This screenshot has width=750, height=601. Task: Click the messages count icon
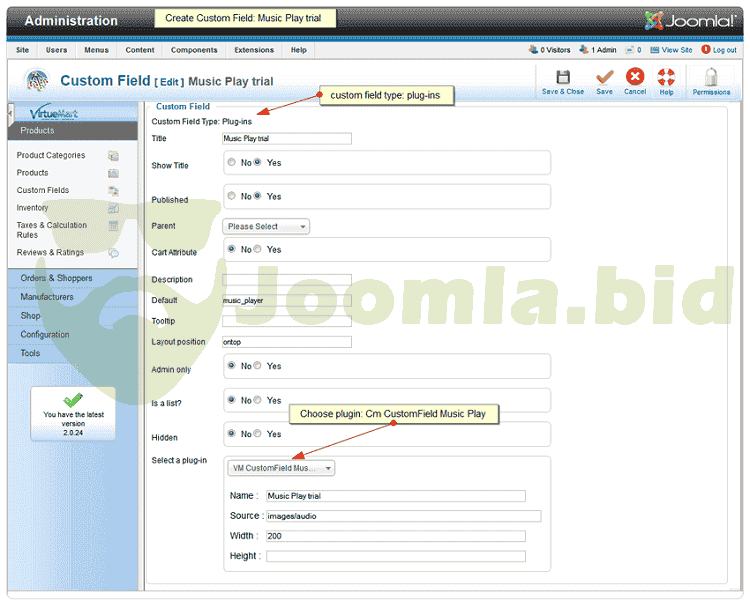coord(630,50)
